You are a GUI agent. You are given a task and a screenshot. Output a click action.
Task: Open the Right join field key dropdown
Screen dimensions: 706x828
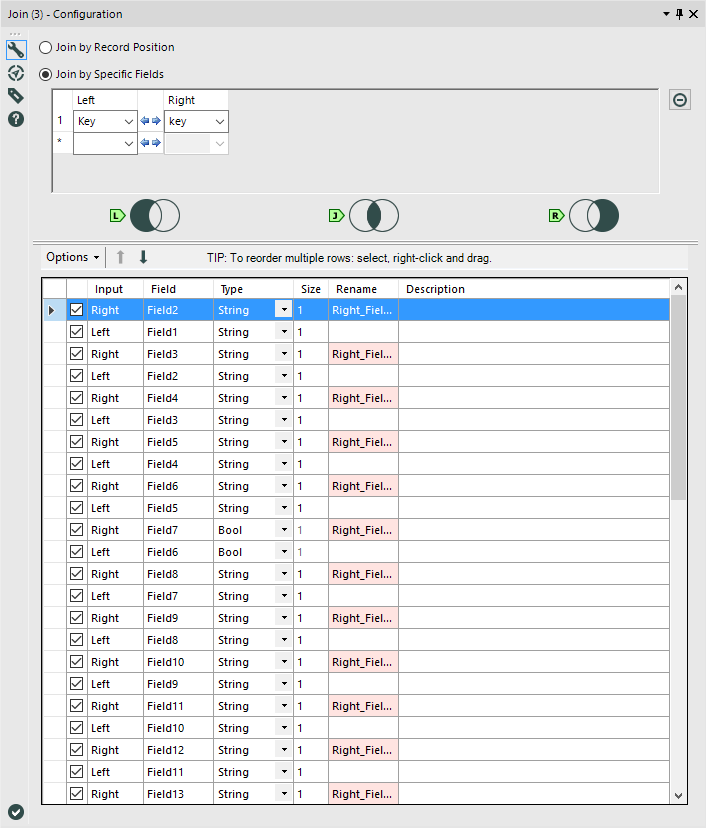[x=219, y=122]
